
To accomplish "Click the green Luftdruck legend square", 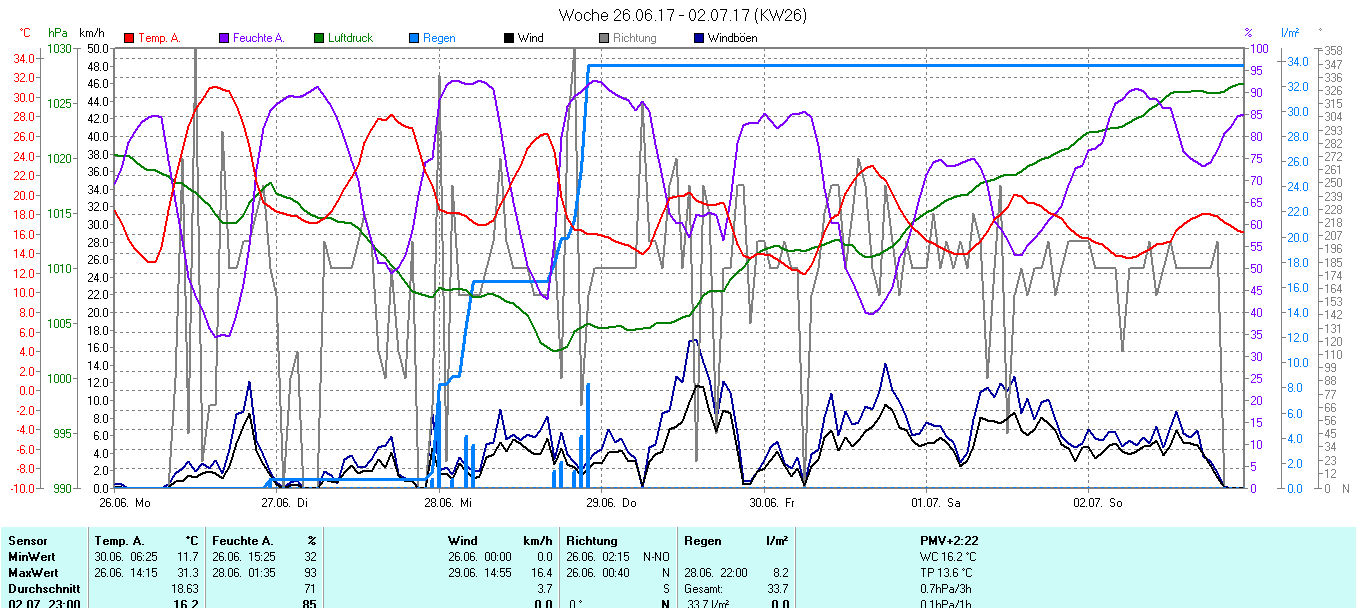I will 320,38.
